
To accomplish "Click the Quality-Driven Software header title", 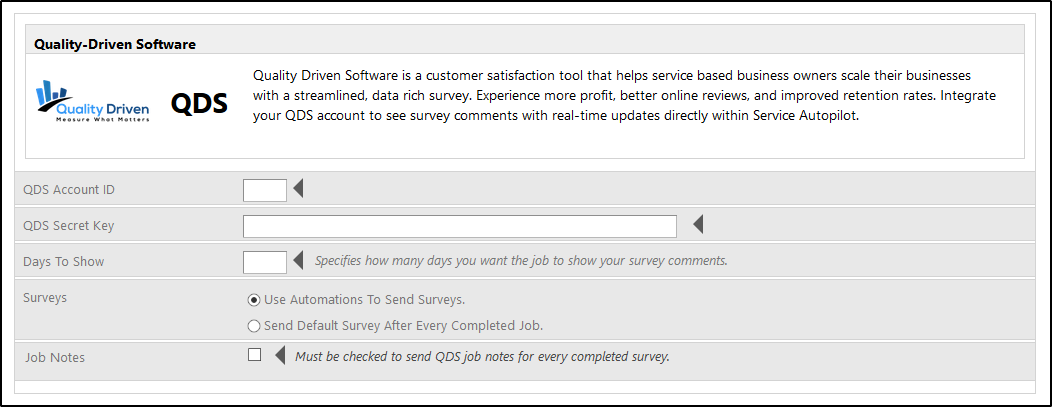I will [114, 44].
